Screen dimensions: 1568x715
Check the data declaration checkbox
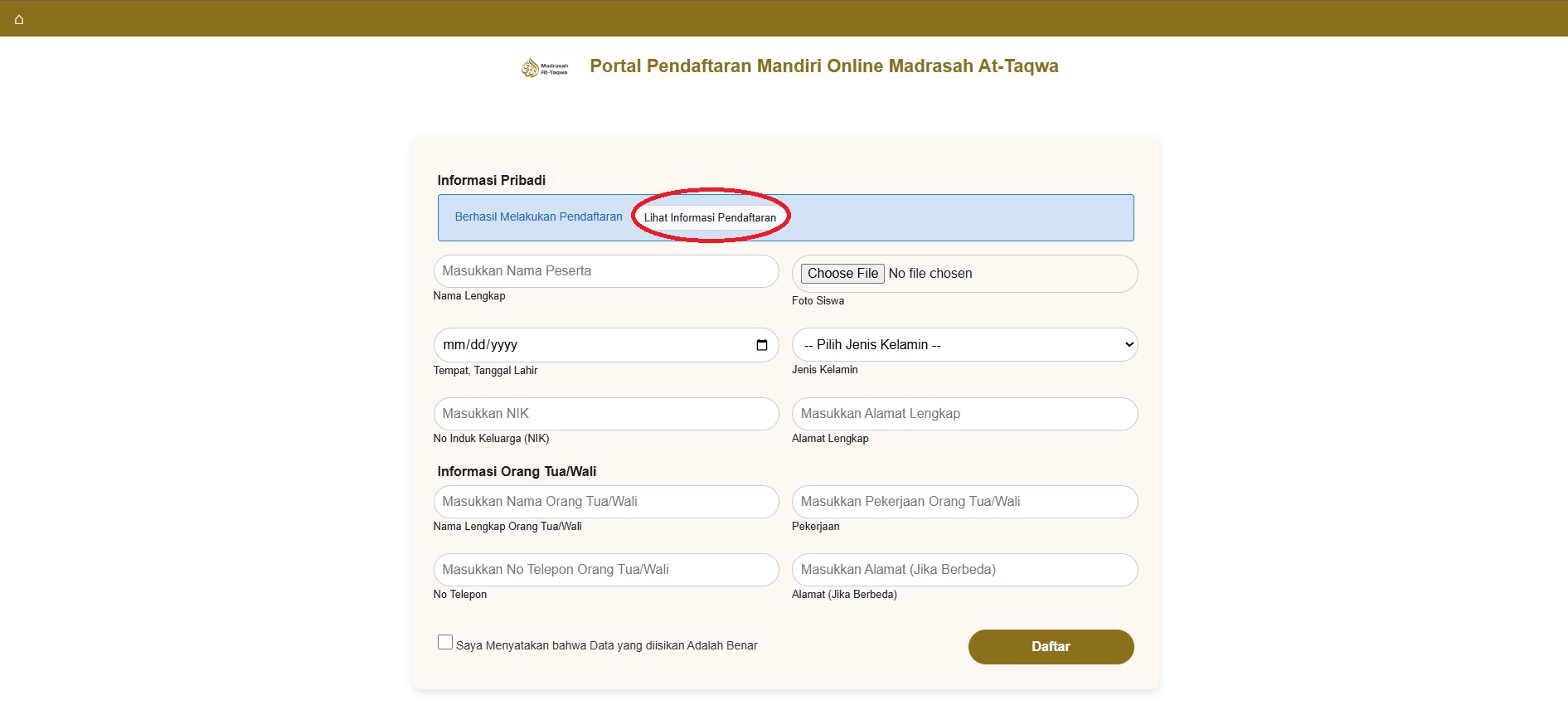[x=445, y=642]
